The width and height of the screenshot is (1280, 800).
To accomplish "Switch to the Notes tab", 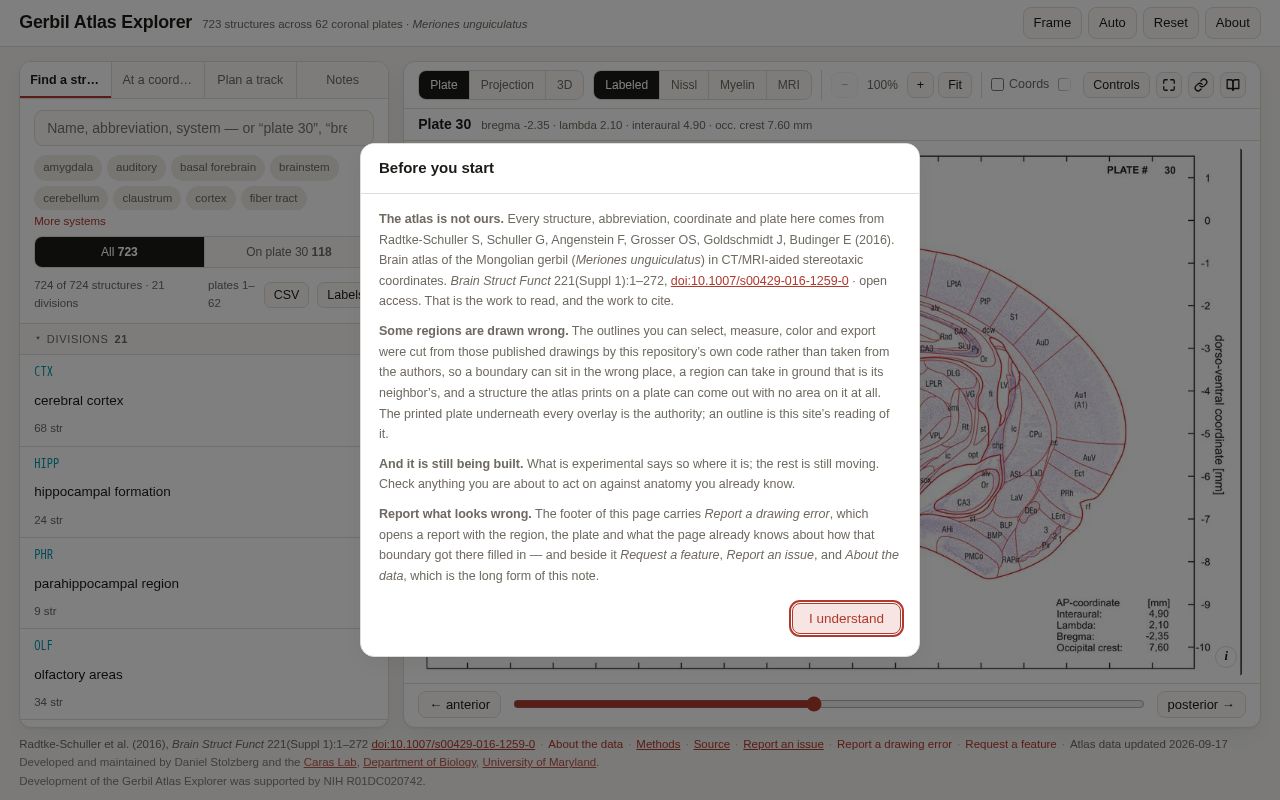I will coord(342,80).
